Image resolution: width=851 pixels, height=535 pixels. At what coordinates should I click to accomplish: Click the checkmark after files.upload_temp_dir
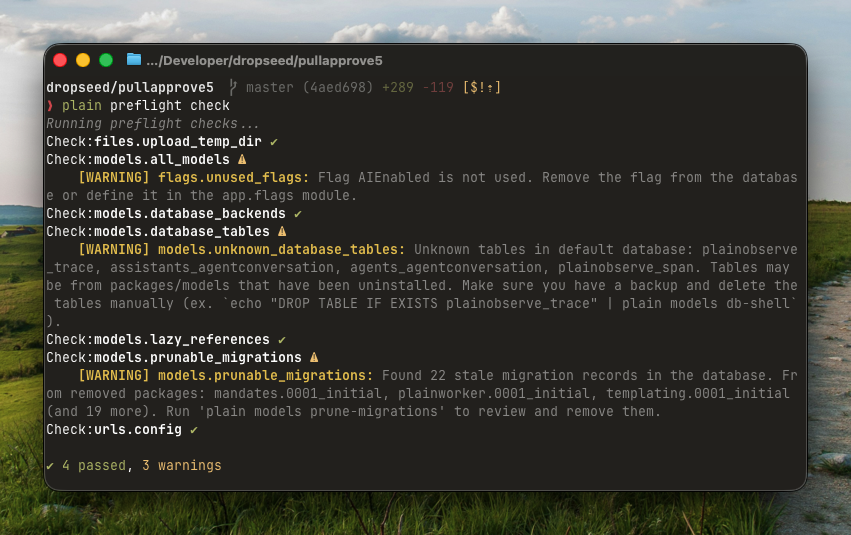pyautogui.click(x=273, y=141)
